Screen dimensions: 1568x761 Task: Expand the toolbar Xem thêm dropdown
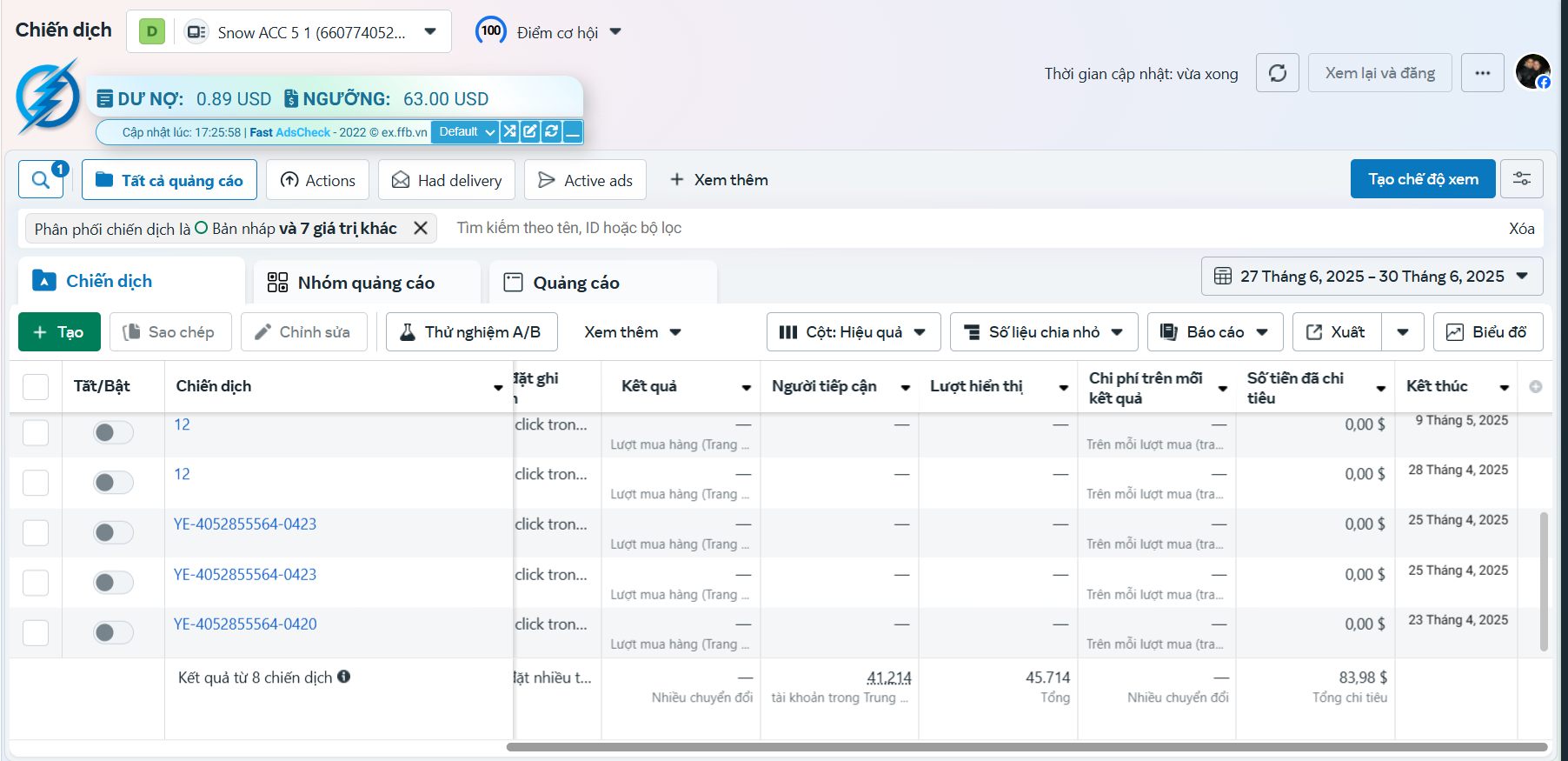coord(632,331)
